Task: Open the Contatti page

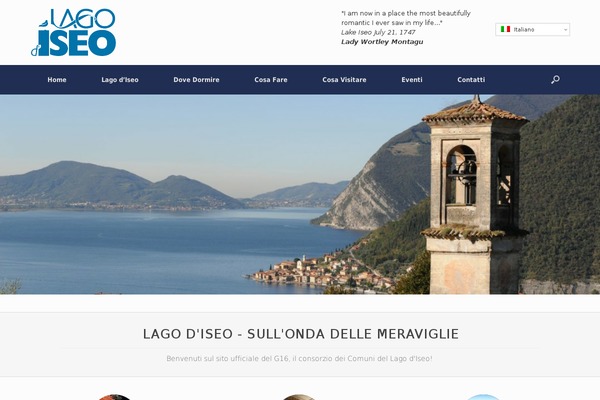Action: [x=471, y=80]
